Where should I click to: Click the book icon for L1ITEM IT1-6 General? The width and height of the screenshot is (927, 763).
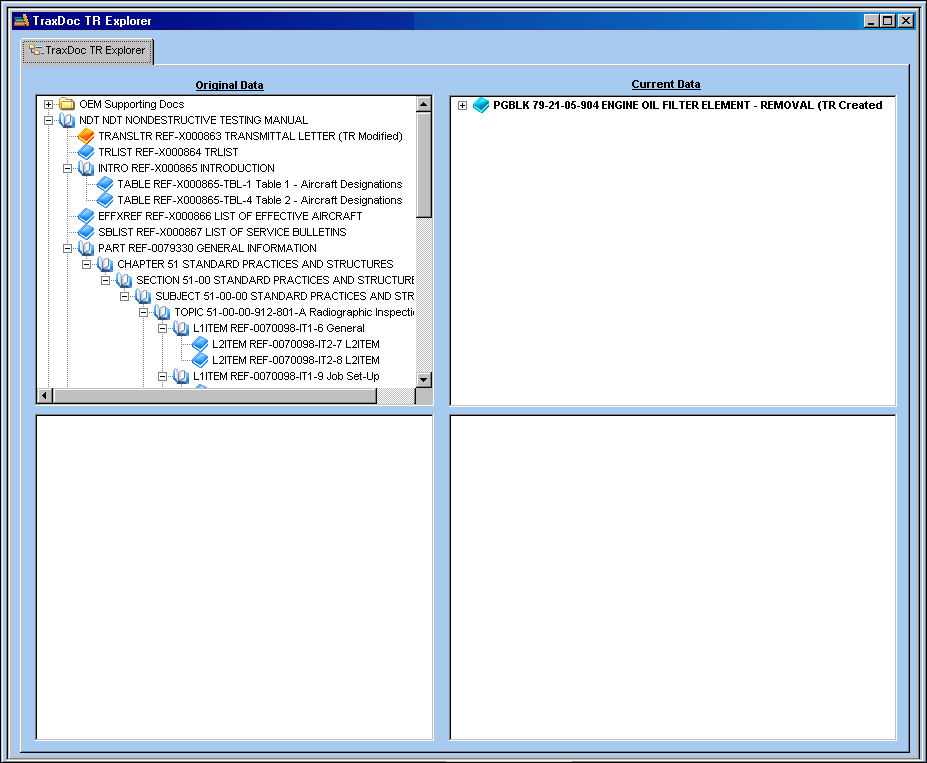click(180, 327)
